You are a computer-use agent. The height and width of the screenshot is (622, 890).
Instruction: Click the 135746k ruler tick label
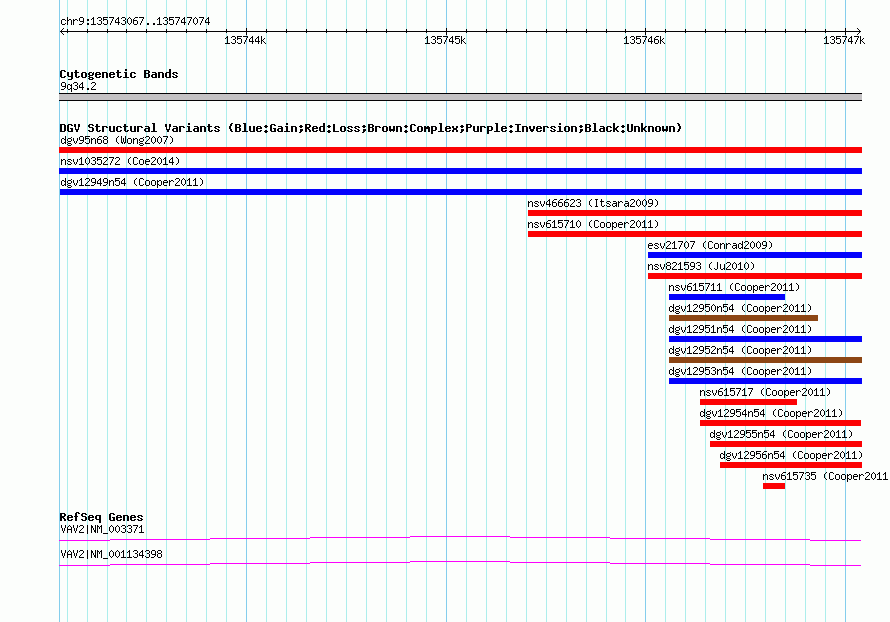point(644,40)
